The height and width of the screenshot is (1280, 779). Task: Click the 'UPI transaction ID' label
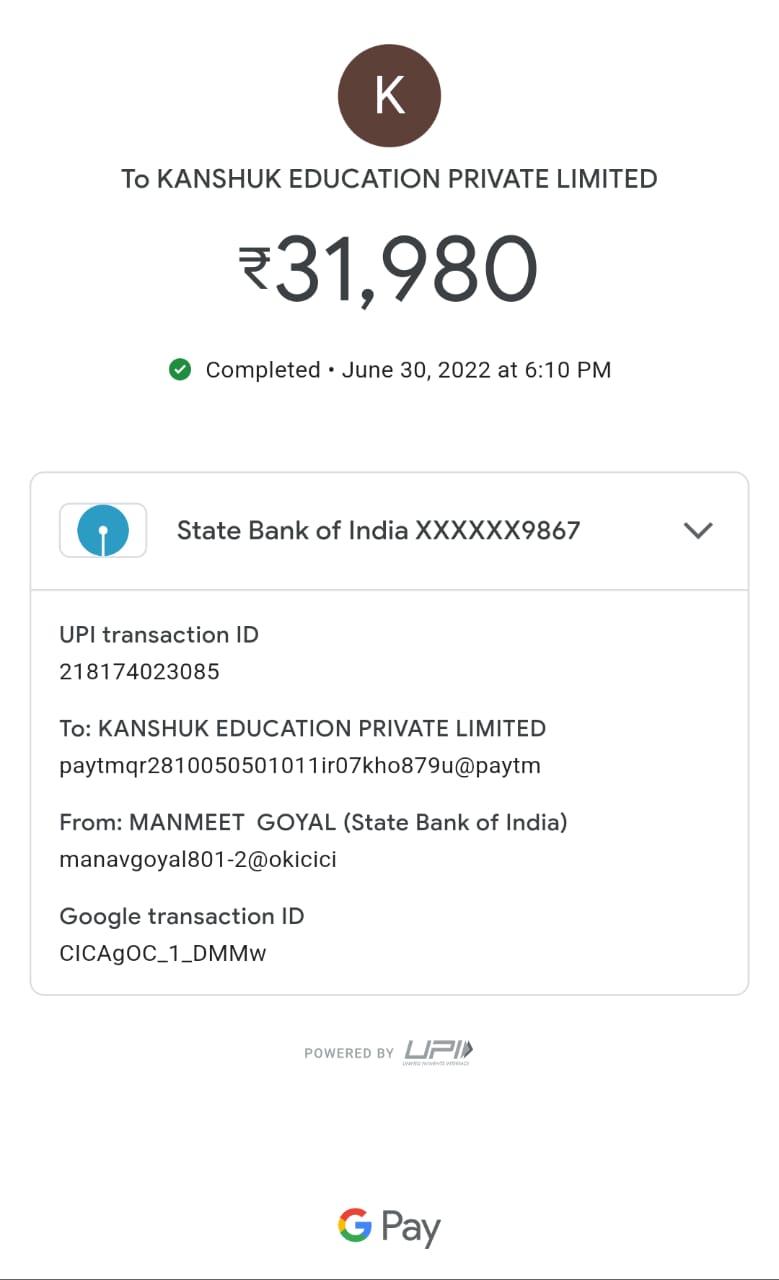[159, 635]
